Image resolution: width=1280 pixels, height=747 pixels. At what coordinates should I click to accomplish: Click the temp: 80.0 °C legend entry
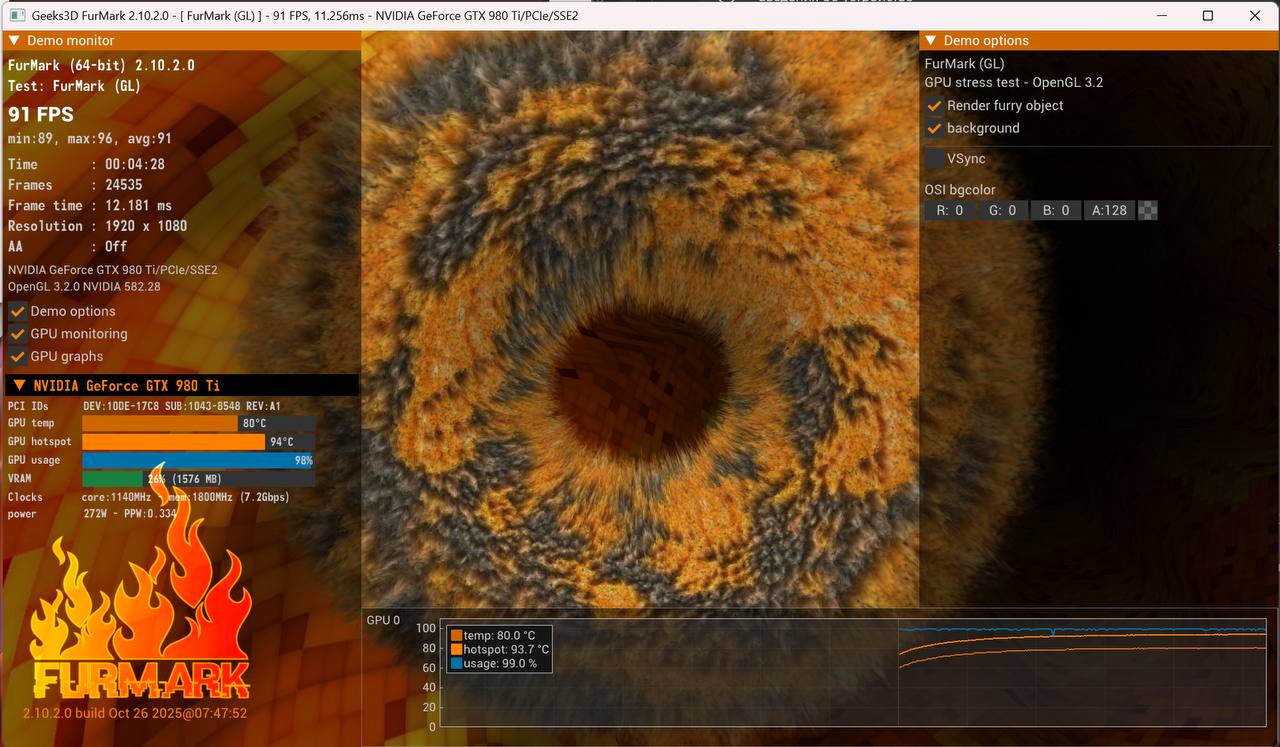click(x=493, y=636)
